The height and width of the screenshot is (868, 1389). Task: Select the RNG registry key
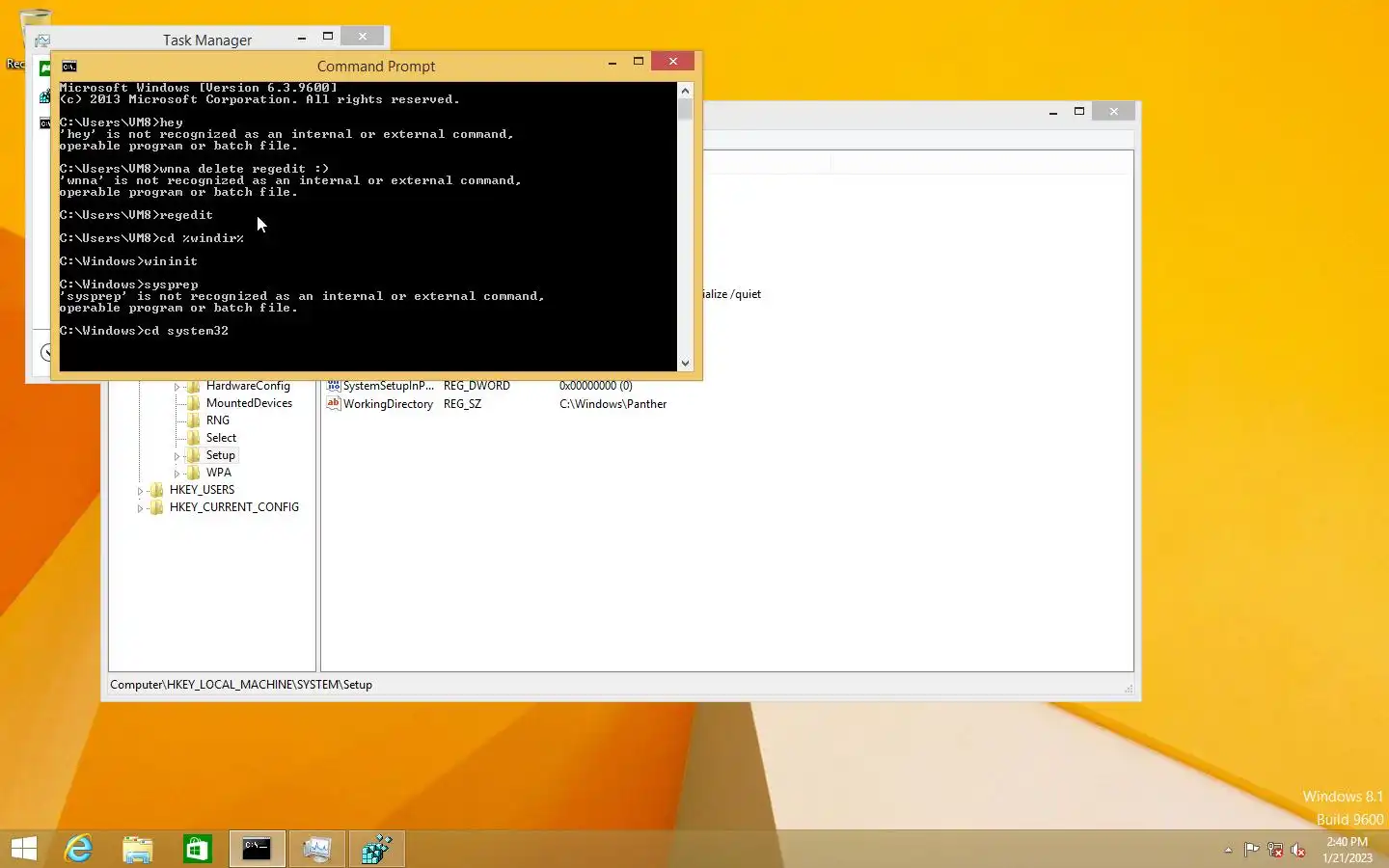[x=218, y=420]
